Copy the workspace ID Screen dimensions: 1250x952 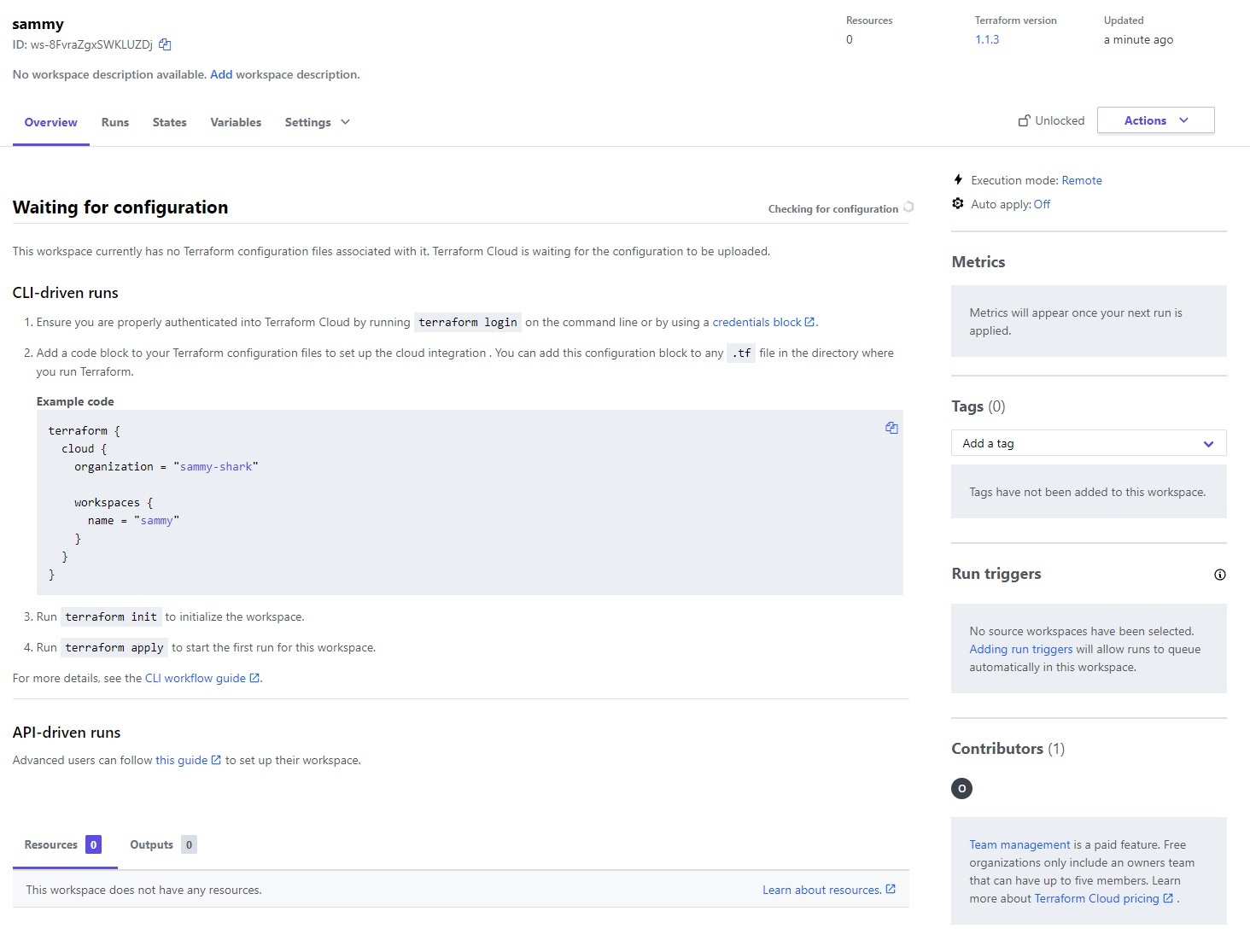[x=165, y=44]
